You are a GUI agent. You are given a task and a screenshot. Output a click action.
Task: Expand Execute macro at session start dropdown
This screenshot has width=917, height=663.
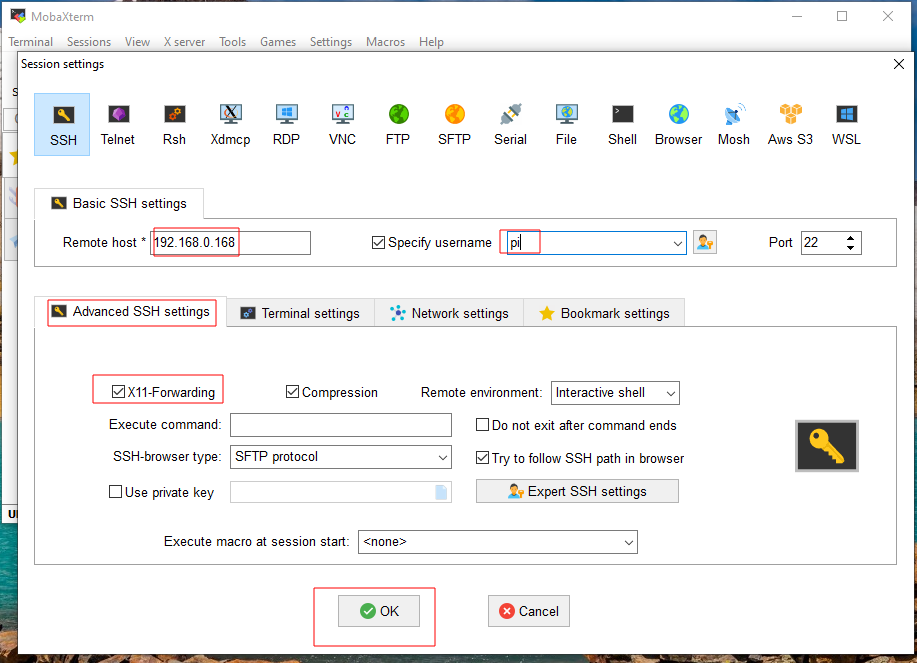629,543
